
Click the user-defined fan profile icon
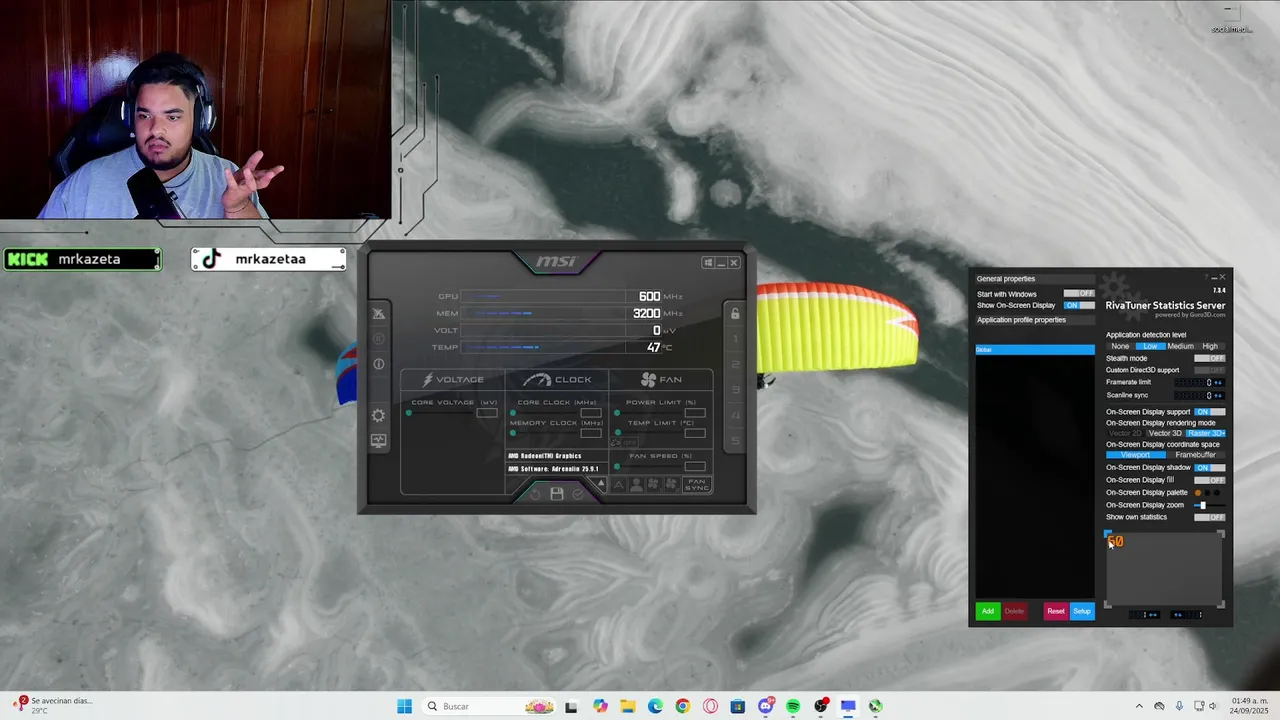pyautogui.click(x=636, y=485)
